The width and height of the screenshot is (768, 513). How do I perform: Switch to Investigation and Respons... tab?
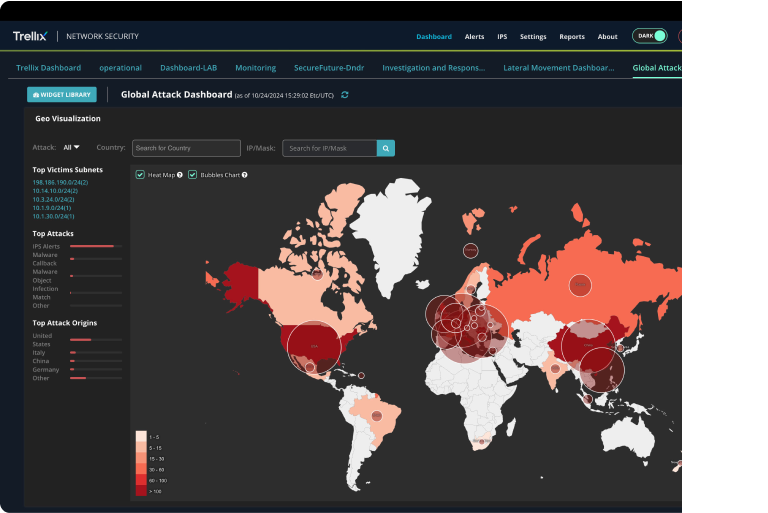pos(433,68)
